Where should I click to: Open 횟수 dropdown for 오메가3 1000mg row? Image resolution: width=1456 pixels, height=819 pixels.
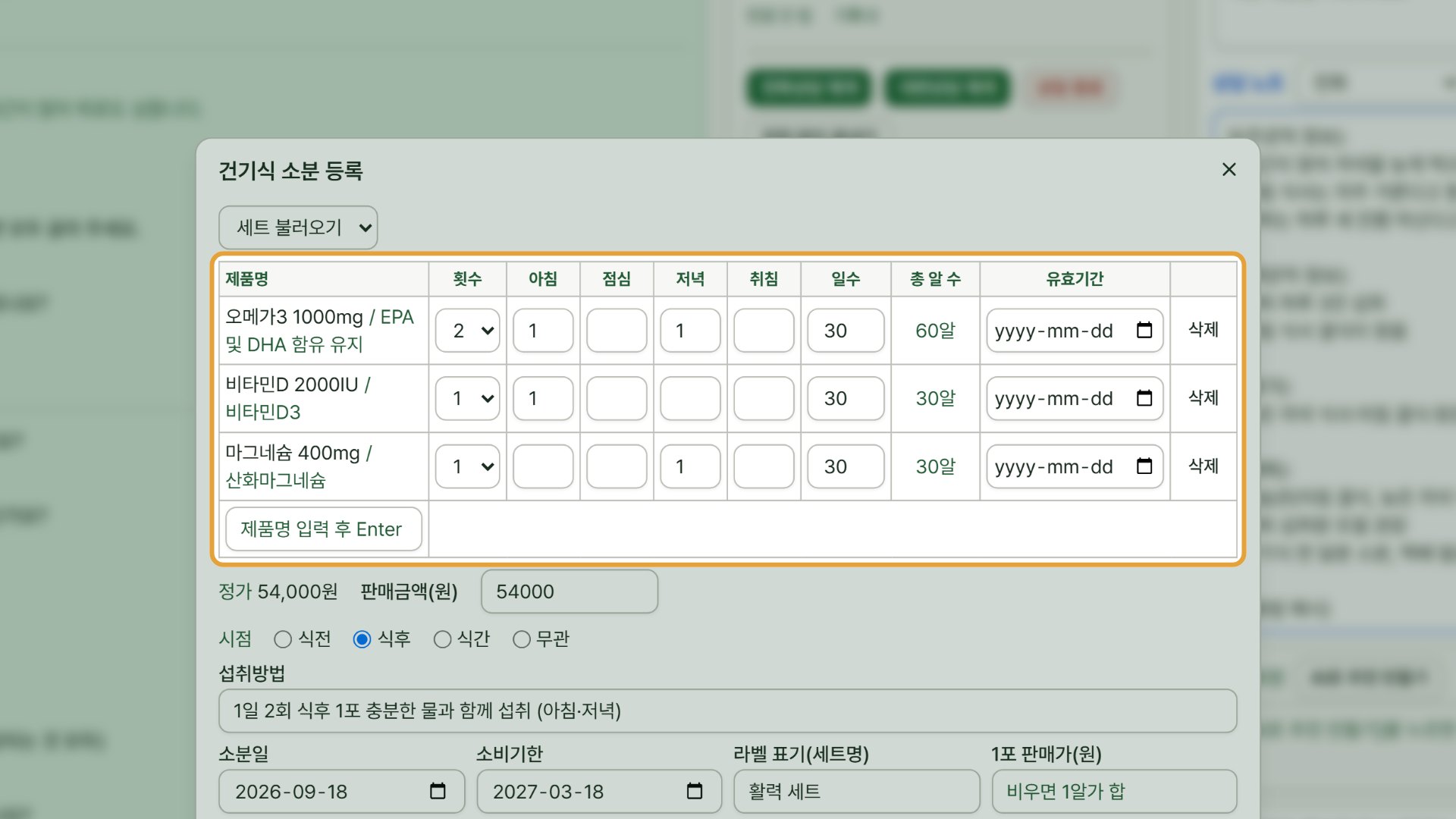tap(468, 331)
